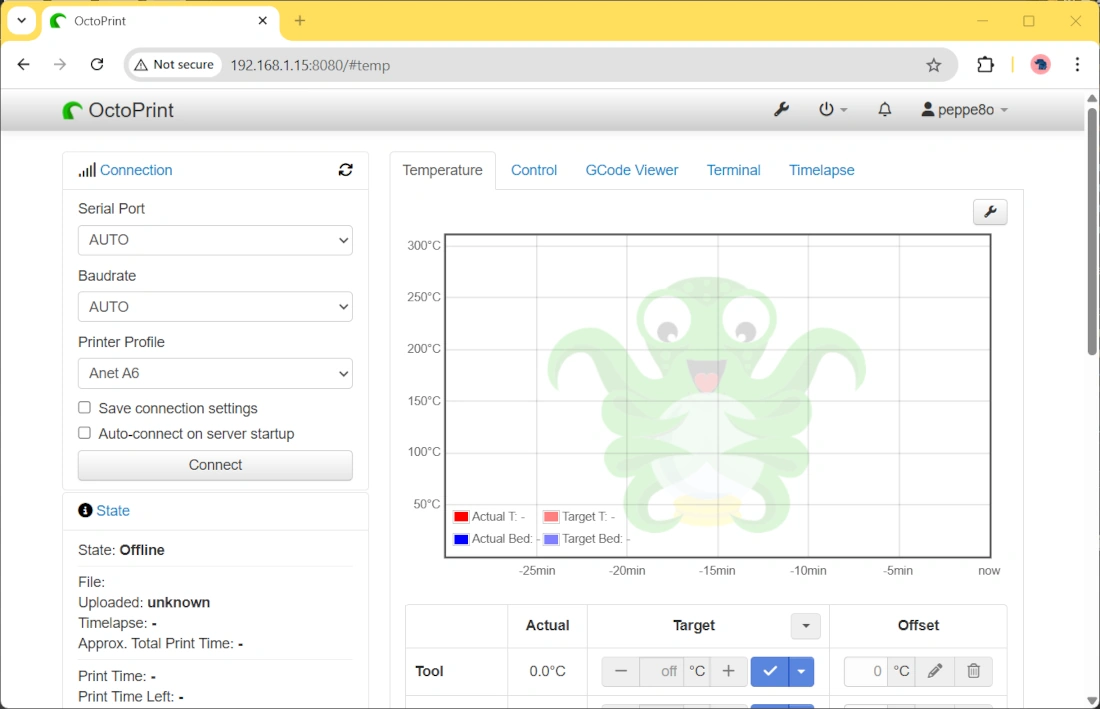The height and width of the screenshot is (709, 1100).
Task: Click the browser forward arrow
Action: (x=60, y=65)
